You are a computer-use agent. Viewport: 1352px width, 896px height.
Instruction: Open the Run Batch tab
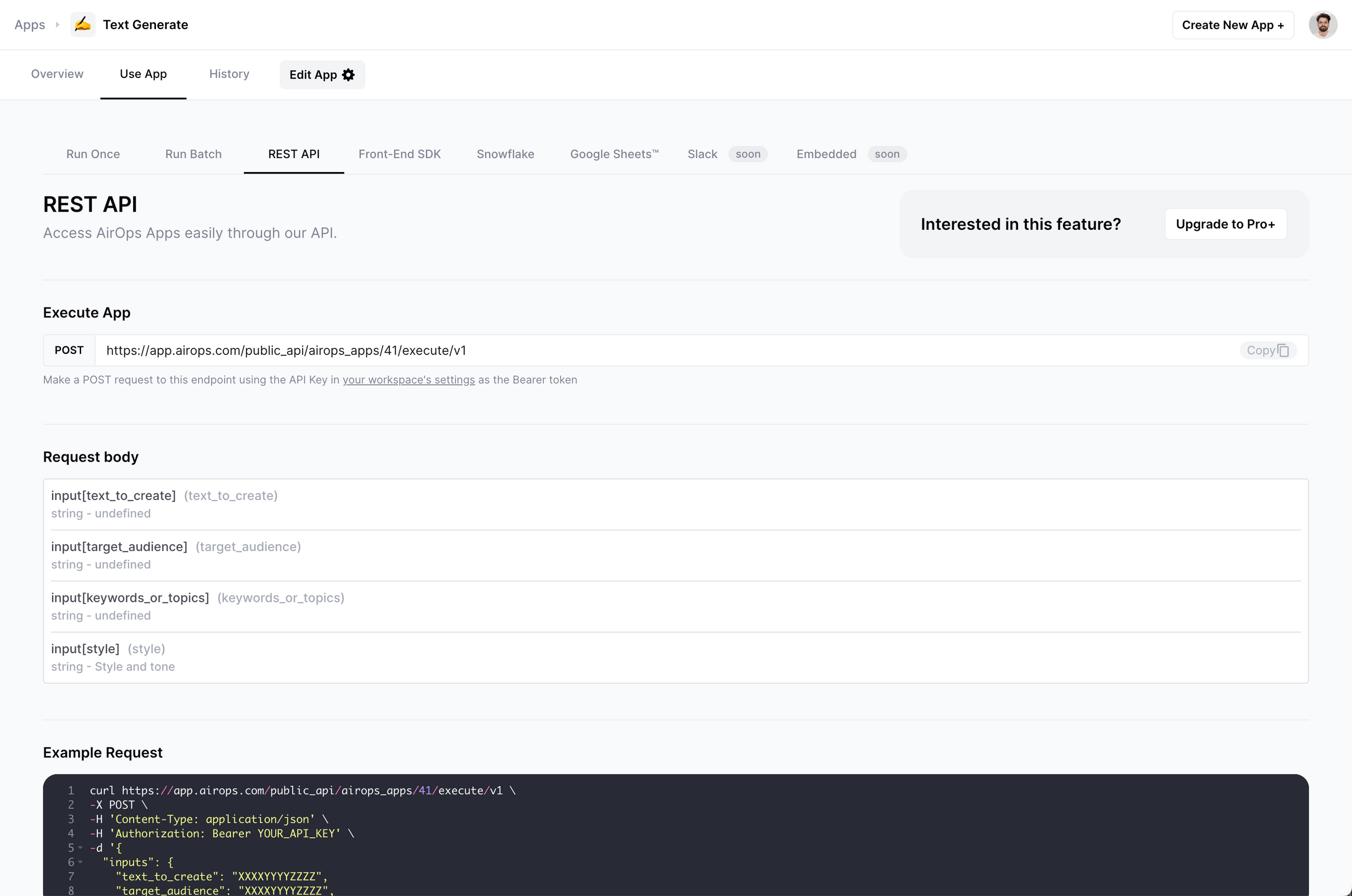192,154
